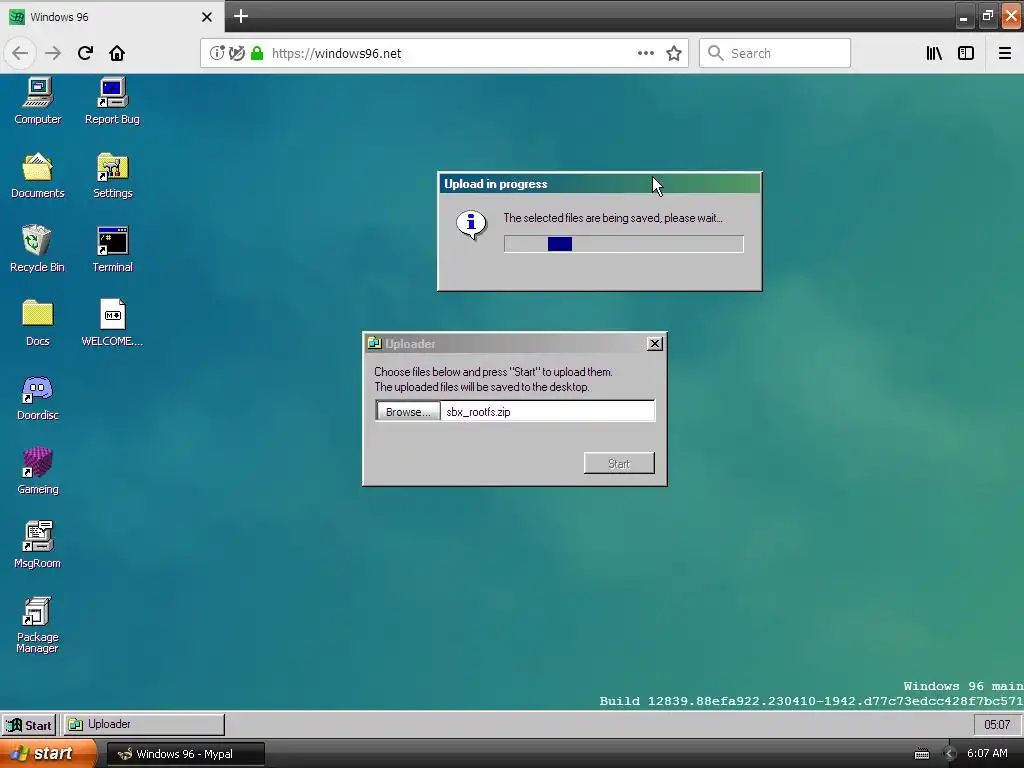1024x768 pixels.
Task: Launch the MsgRoom shortcut
Action: point(37,545)
